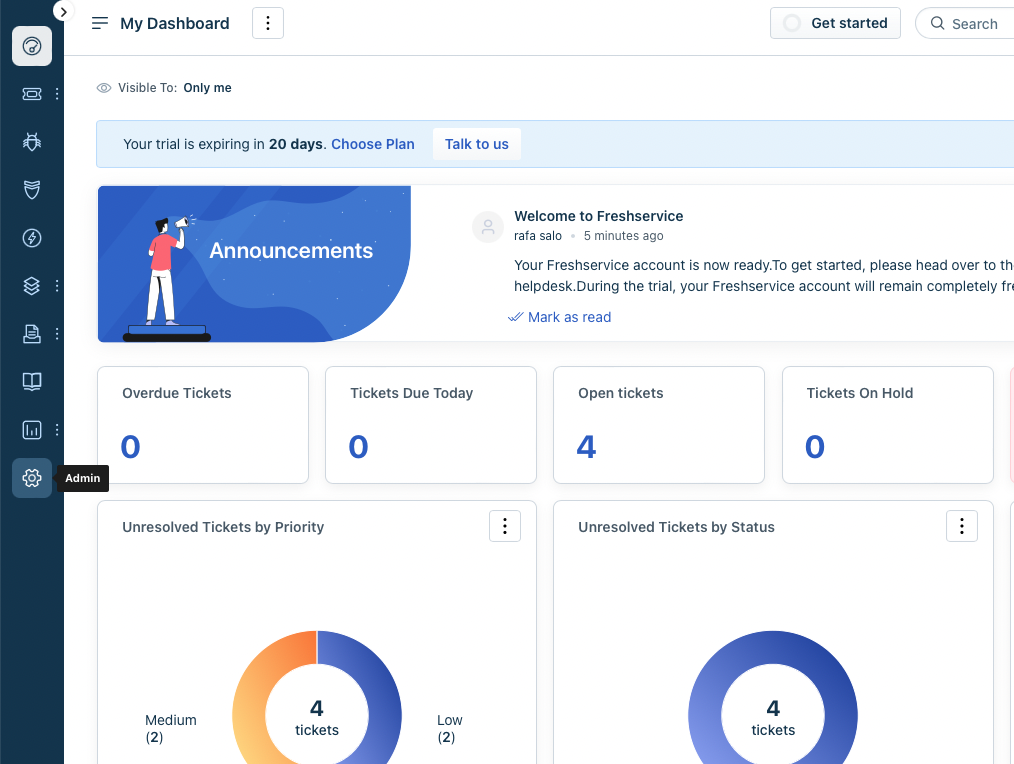
Task: Open Unresolved Tickets by Priority options menu
Action: (x=505, y=526)
